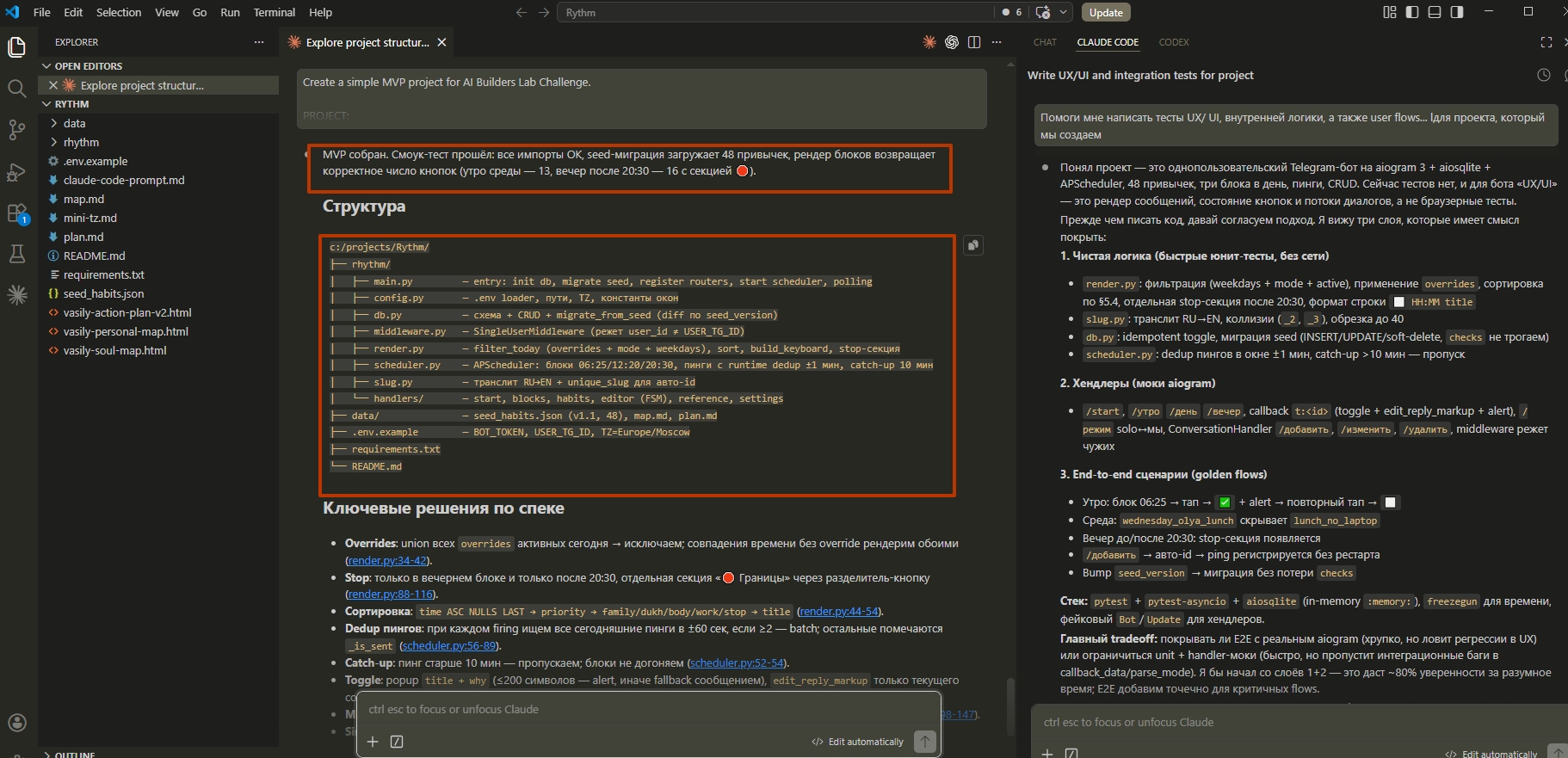Go back with navigation arrow

coord(521,12)
